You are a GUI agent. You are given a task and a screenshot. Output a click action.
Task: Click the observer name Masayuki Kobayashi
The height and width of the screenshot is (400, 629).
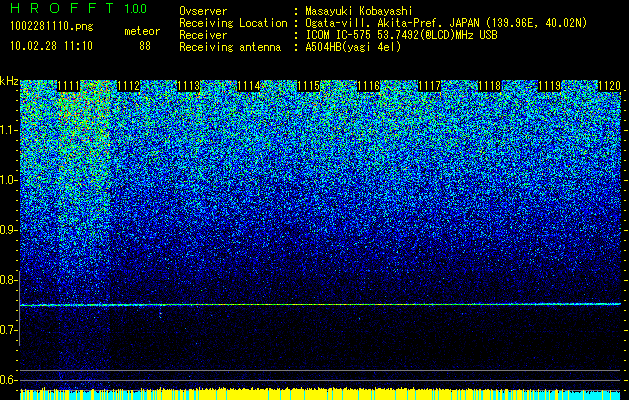(x=358, y=11)
